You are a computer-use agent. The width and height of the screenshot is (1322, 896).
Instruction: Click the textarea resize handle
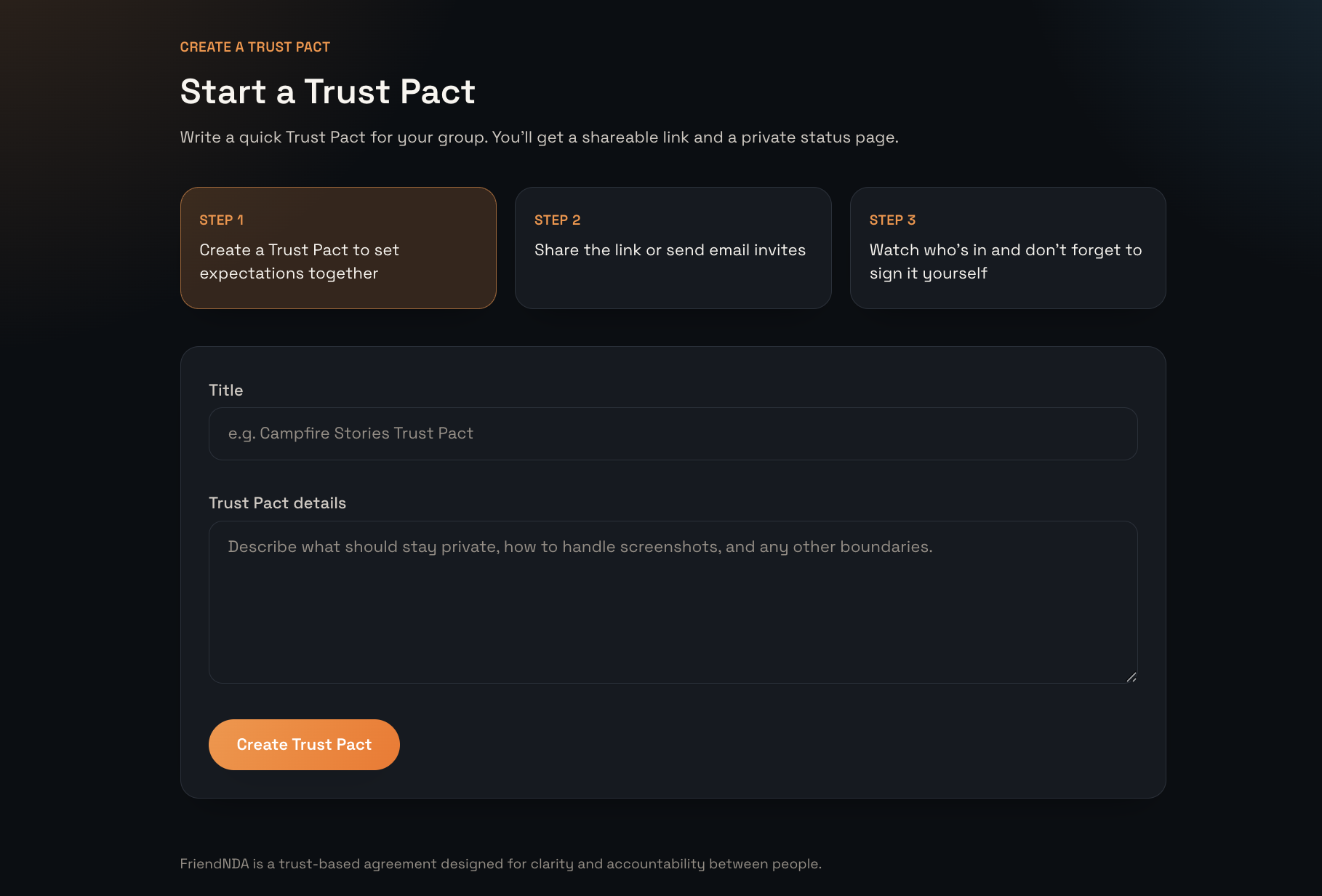(1132, 678)
